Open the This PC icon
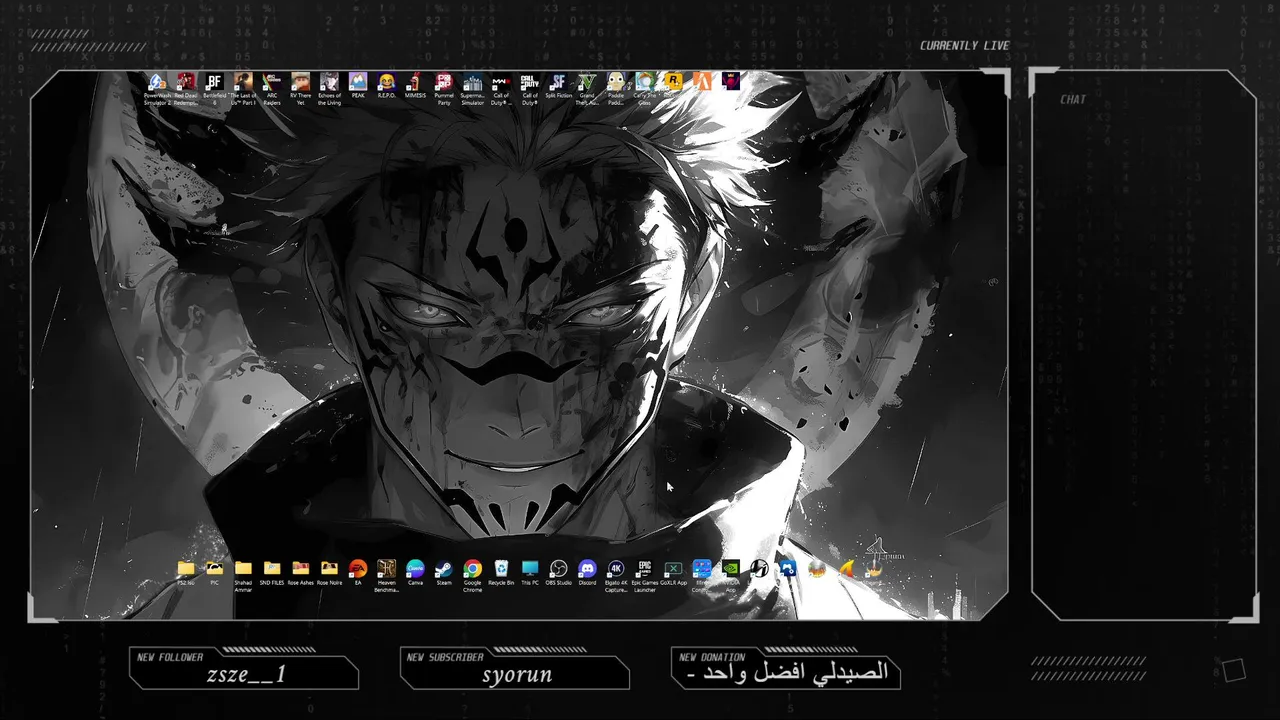 (530, 573)
